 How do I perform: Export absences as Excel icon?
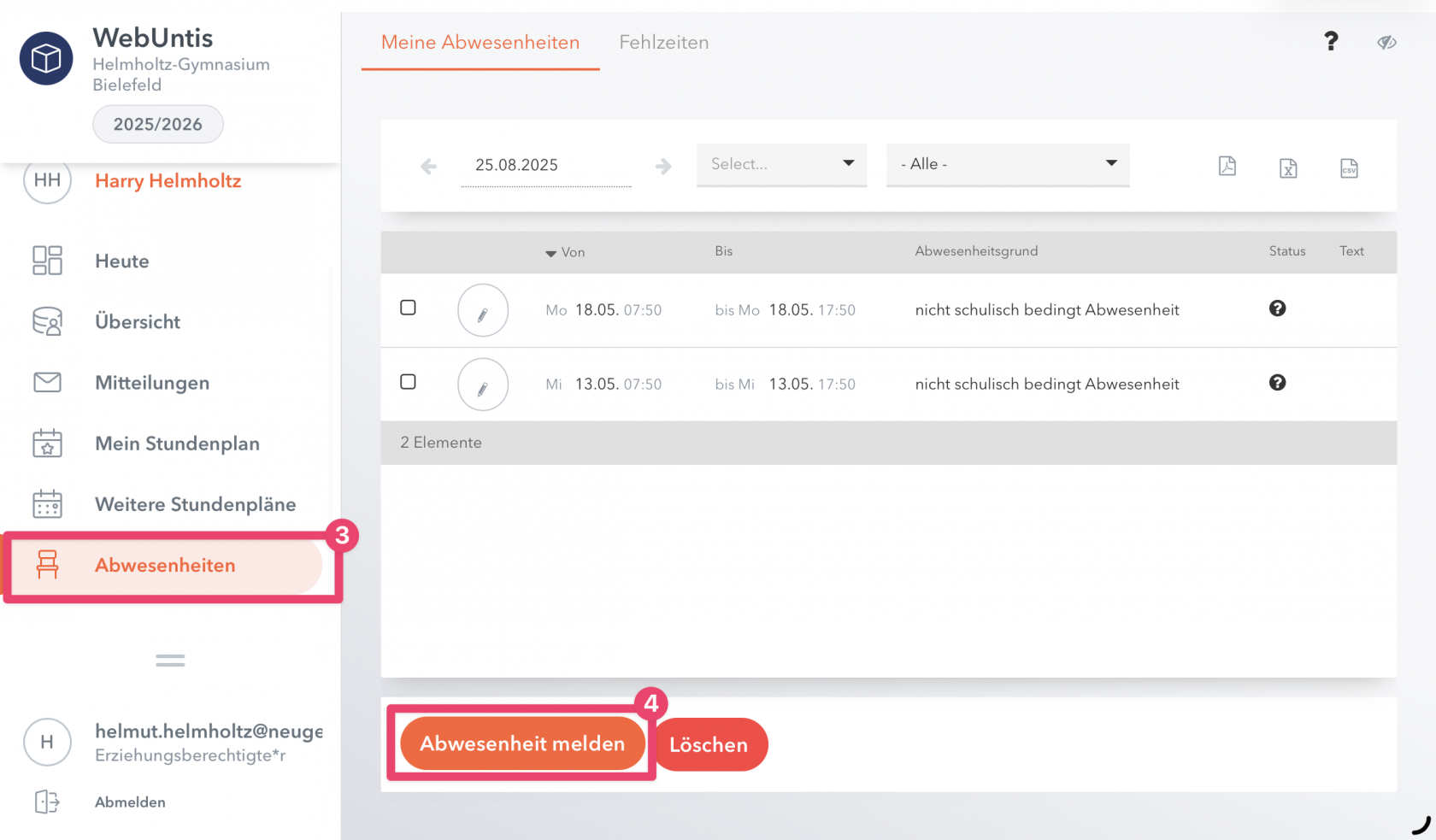pos(1288,167)
